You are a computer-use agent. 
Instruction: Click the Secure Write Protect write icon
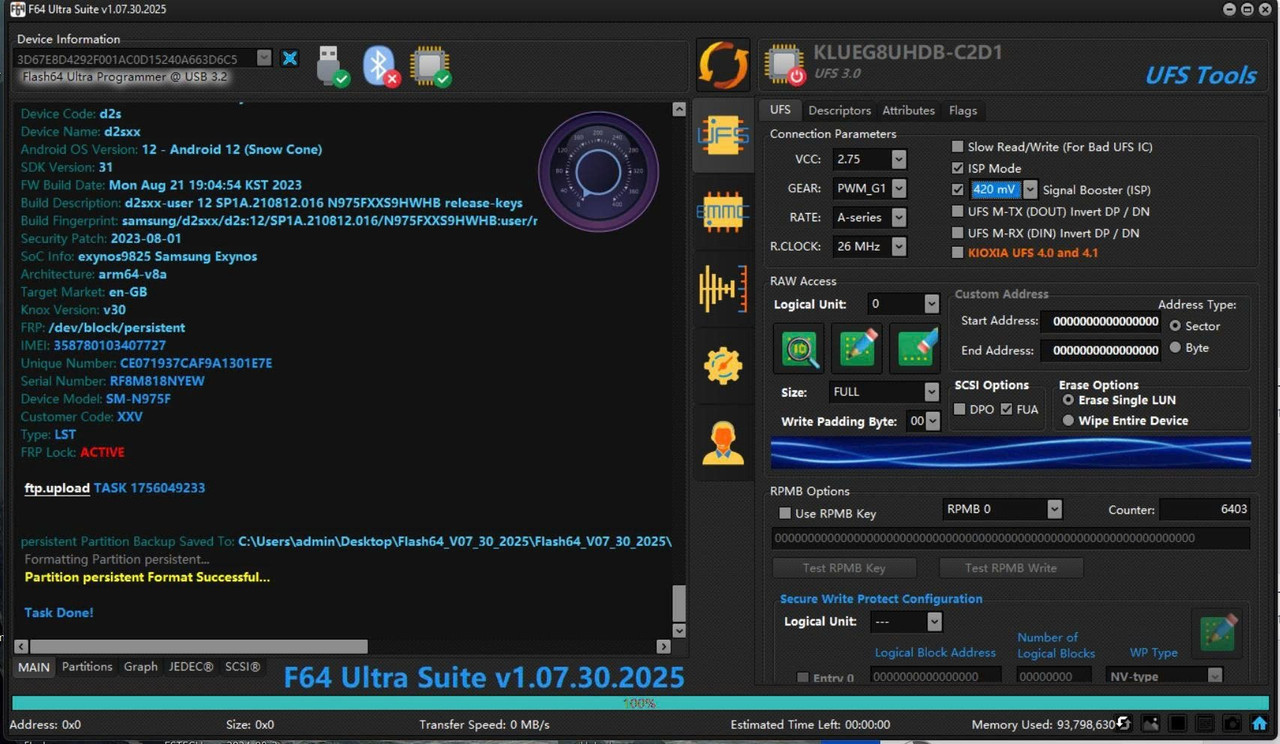[x=1218, y=634]
